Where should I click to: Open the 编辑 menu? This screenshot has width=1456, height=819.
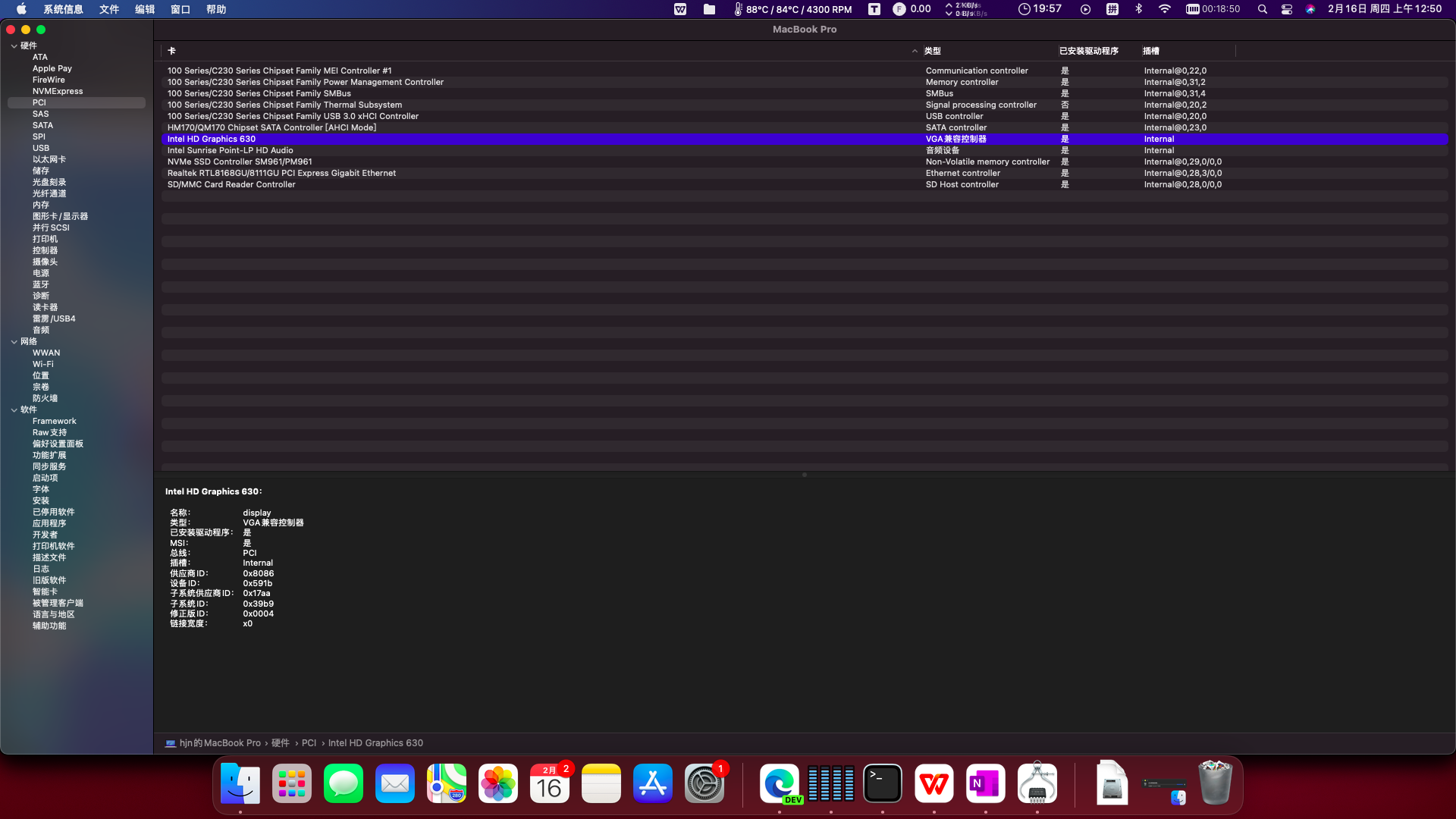(x=145, y=9)
